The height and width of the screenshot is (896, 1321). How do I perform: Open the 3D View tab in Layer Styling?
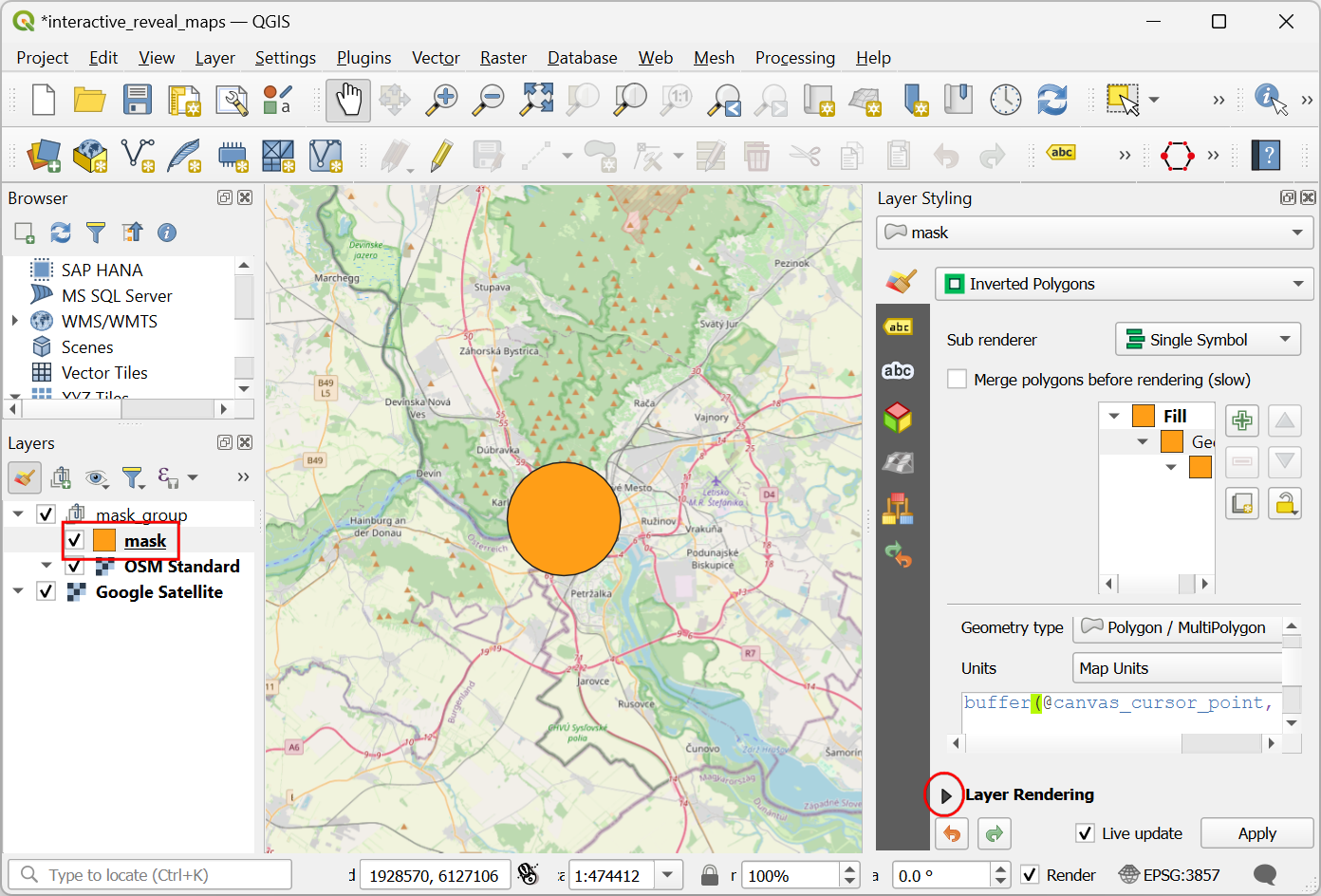click(x=898, y=417)
